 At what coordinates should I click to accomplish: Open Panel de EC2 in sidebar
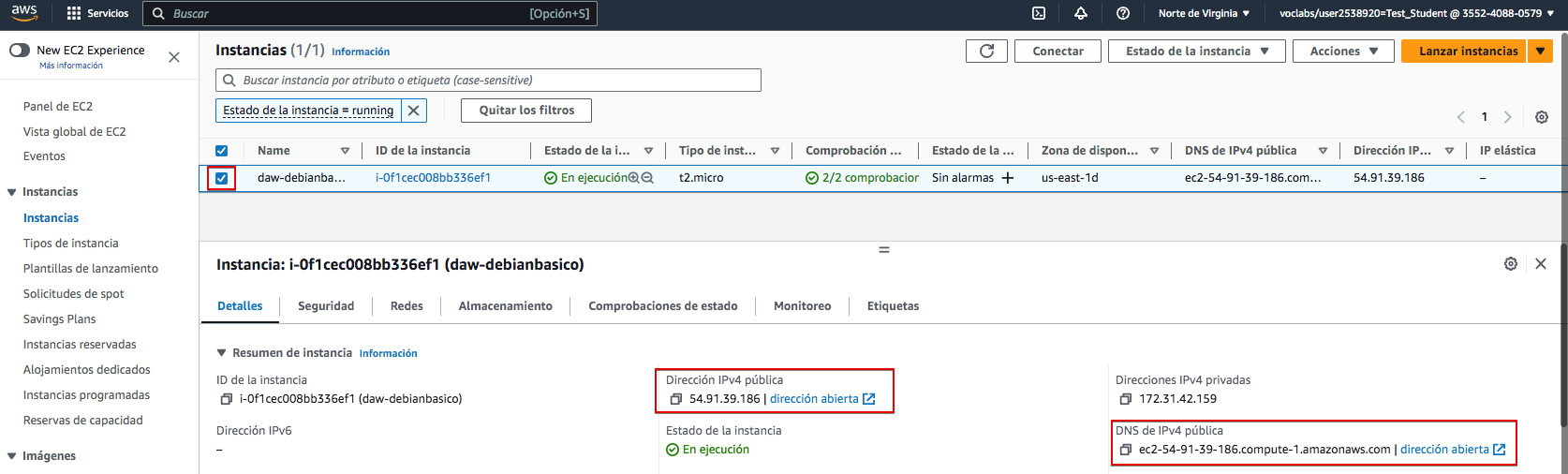[x=58, y=107]
